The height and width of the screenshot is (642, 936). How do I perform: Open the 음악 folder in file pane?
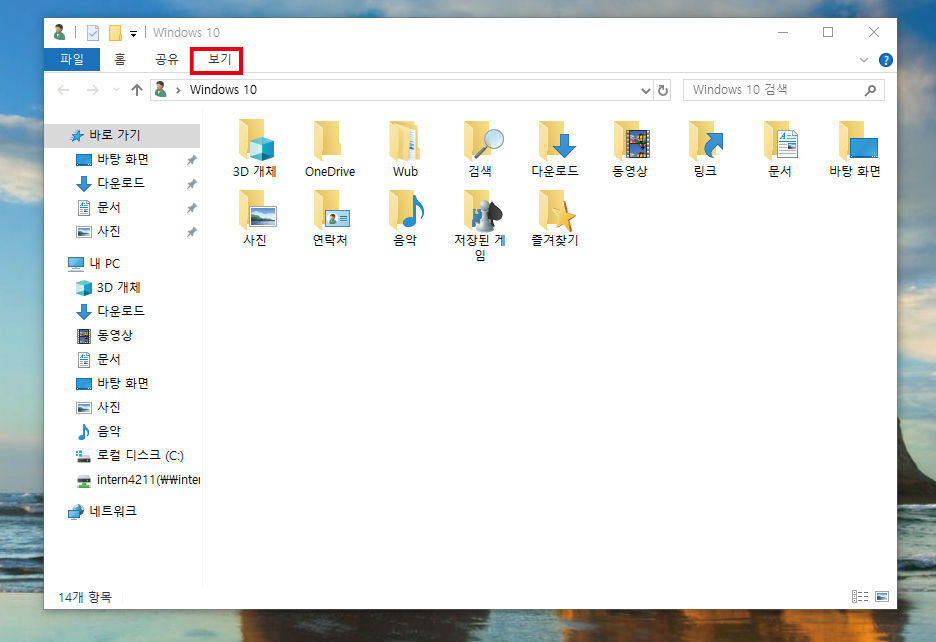[x=405, y=217]
